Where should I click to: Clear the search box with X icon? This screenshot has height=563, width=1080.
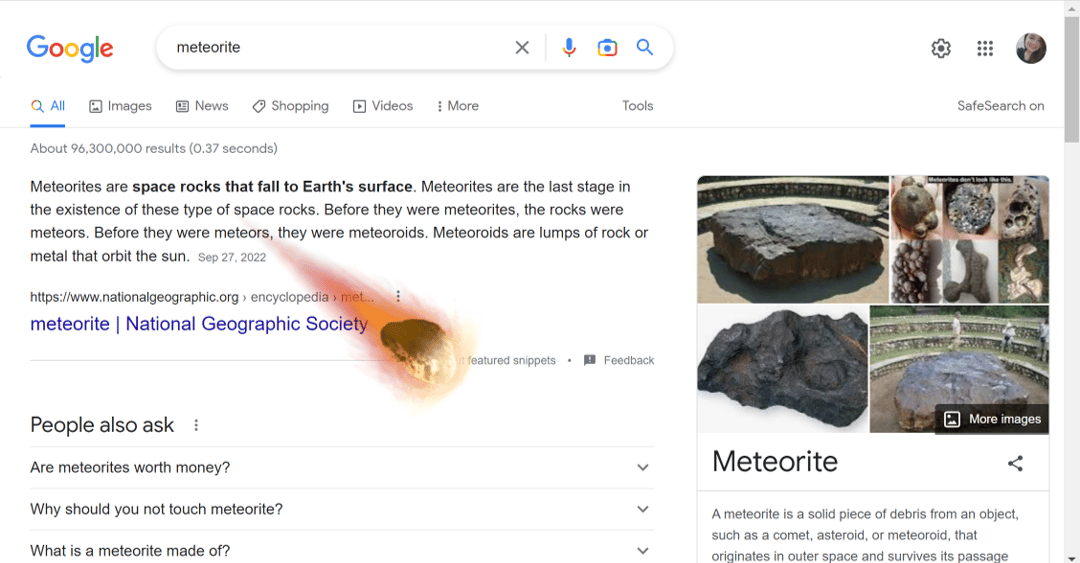522,48
